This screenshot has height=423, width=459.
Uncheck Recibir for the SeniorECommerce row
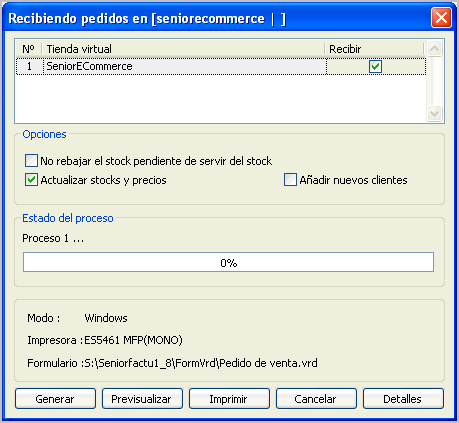pyautogui.click(x=375, y=66)
